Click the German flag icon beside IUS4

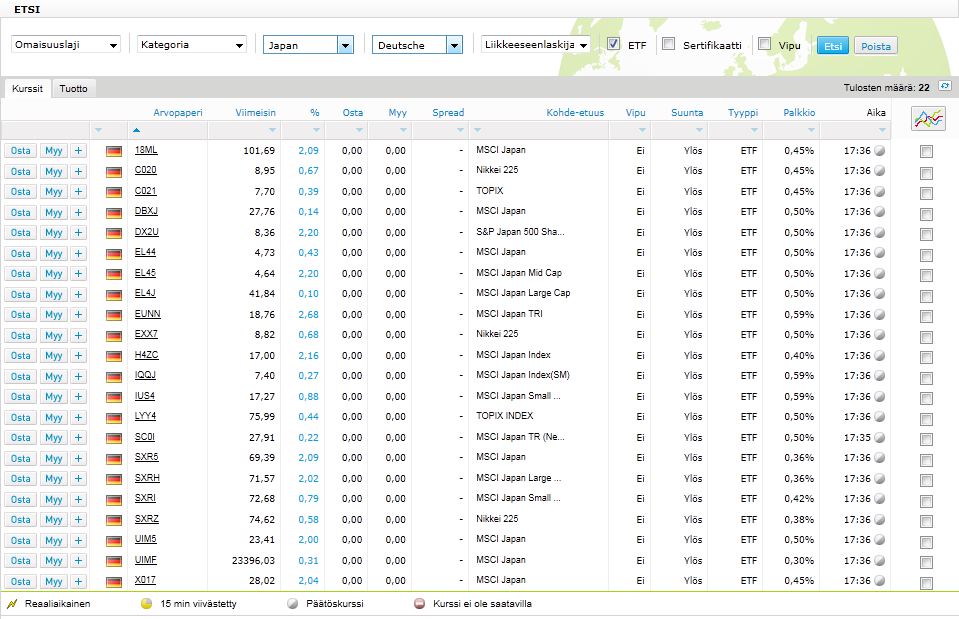[x=114, y=398]
